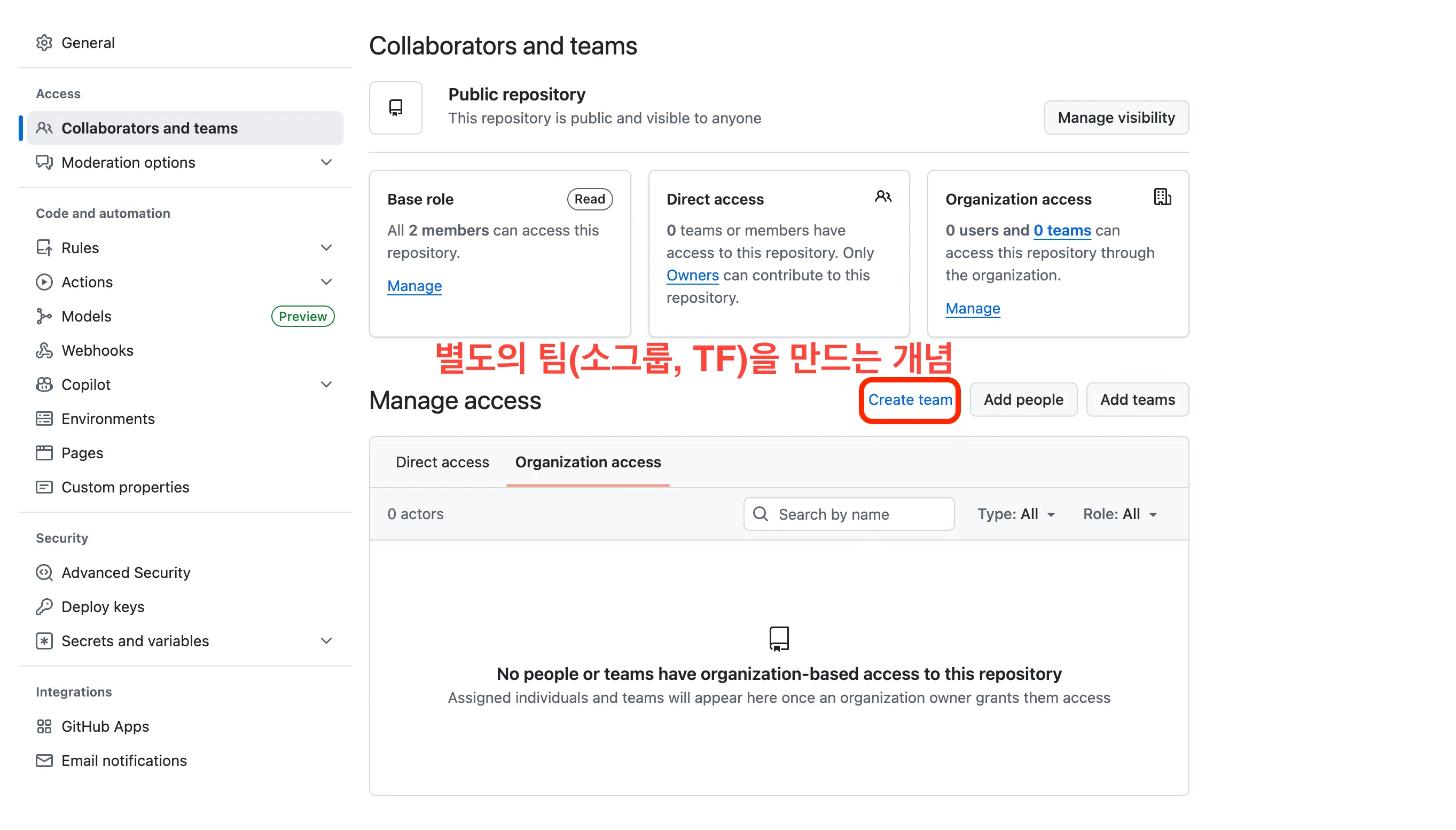Click the General settings gear icon
The height and width of the screenshot is (830, 1456).
coord(44,43)
